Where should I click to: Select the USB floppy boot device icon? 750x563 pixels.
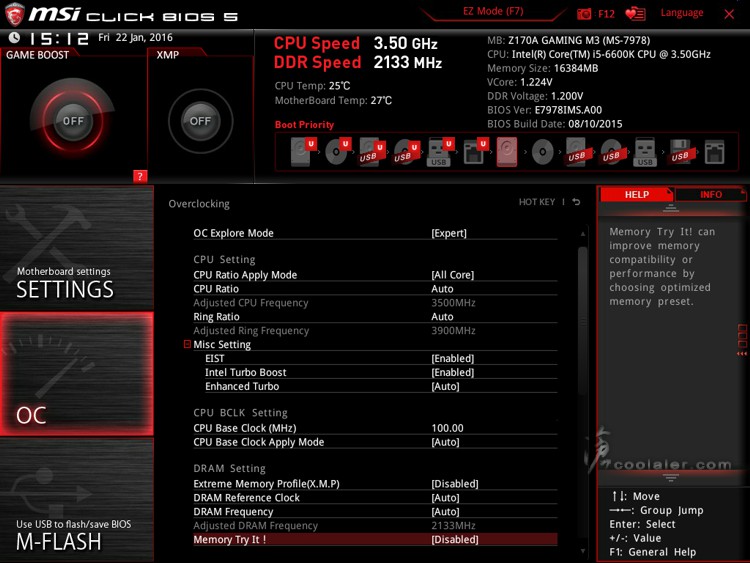680,152
